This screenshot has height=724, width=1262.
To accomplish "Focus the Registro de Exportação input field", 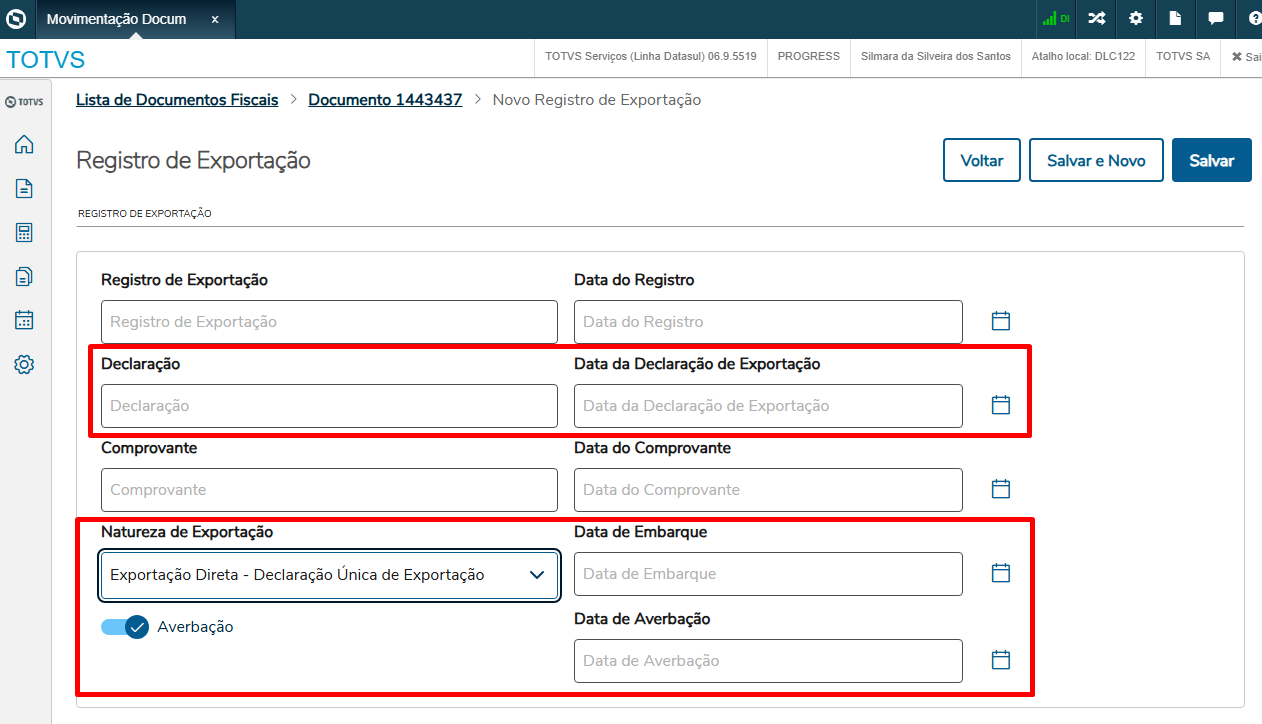I will click(x=329, y=322).
